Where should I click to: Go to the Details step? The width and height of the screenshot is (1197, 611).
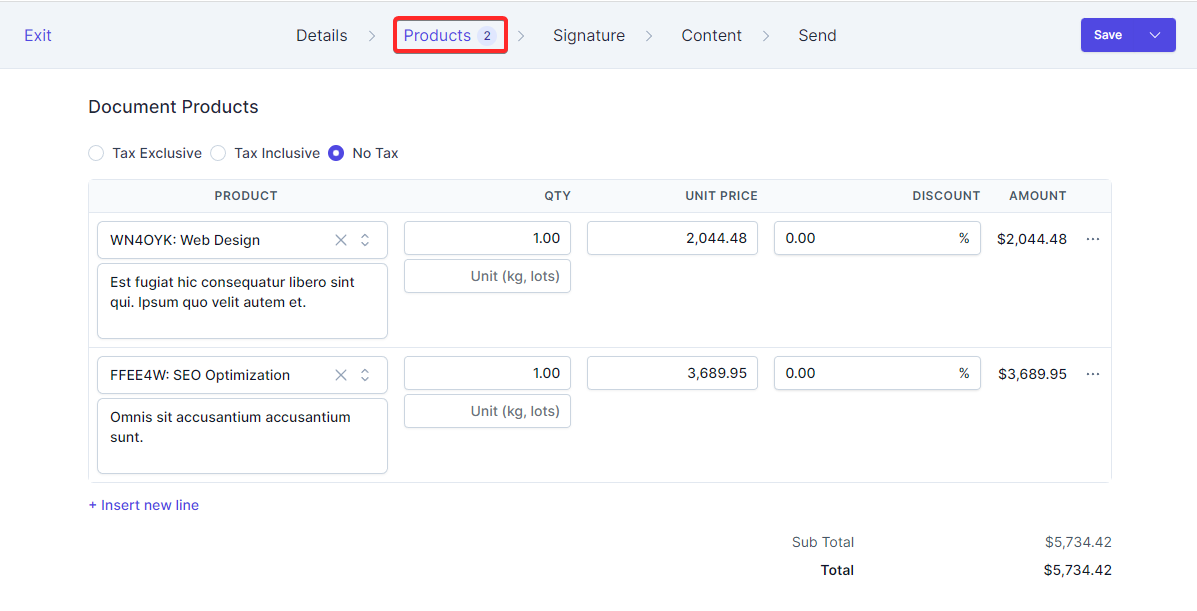tap(321, 35)
